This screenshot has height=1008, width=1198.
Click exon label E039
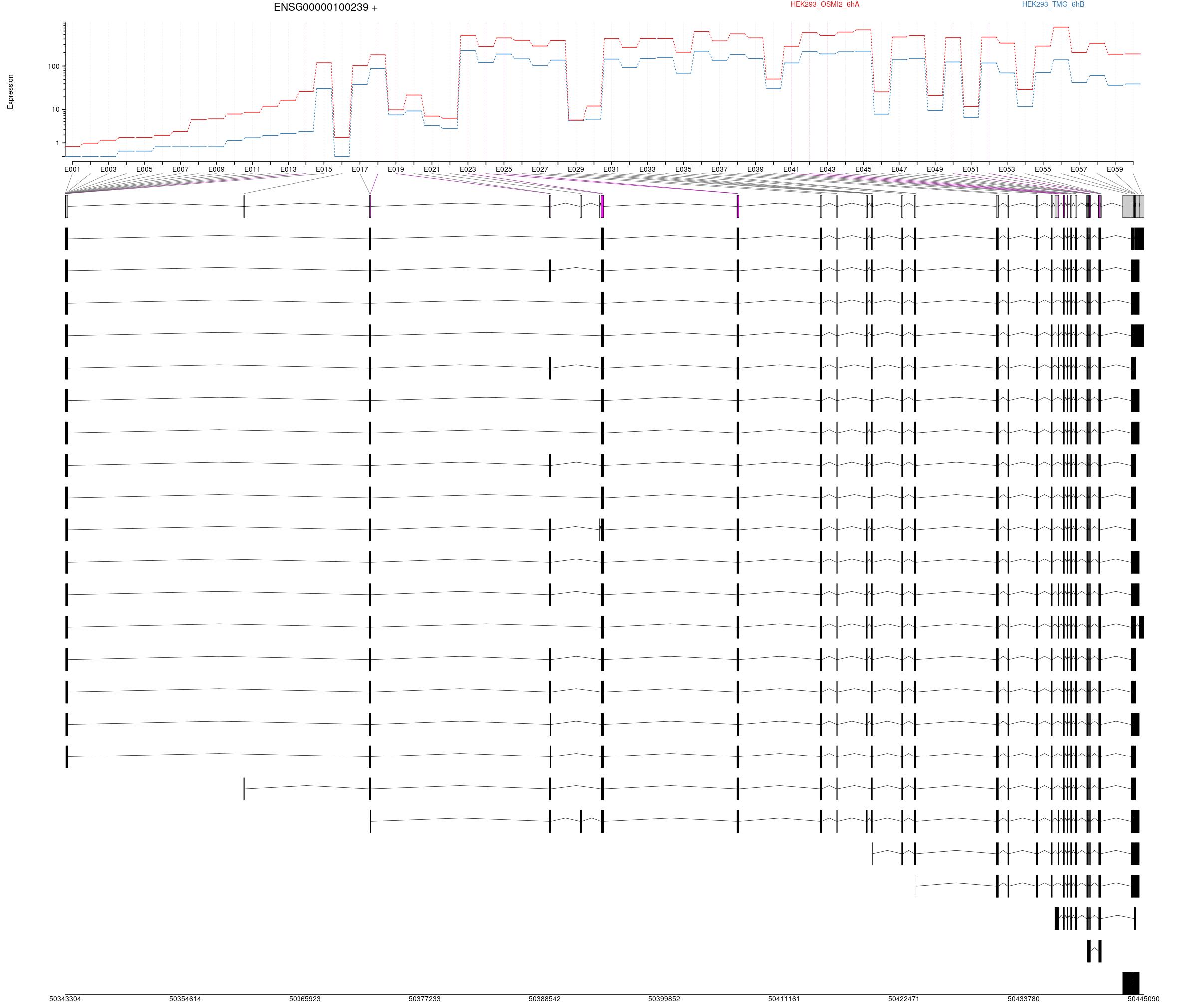click(756, 169)
